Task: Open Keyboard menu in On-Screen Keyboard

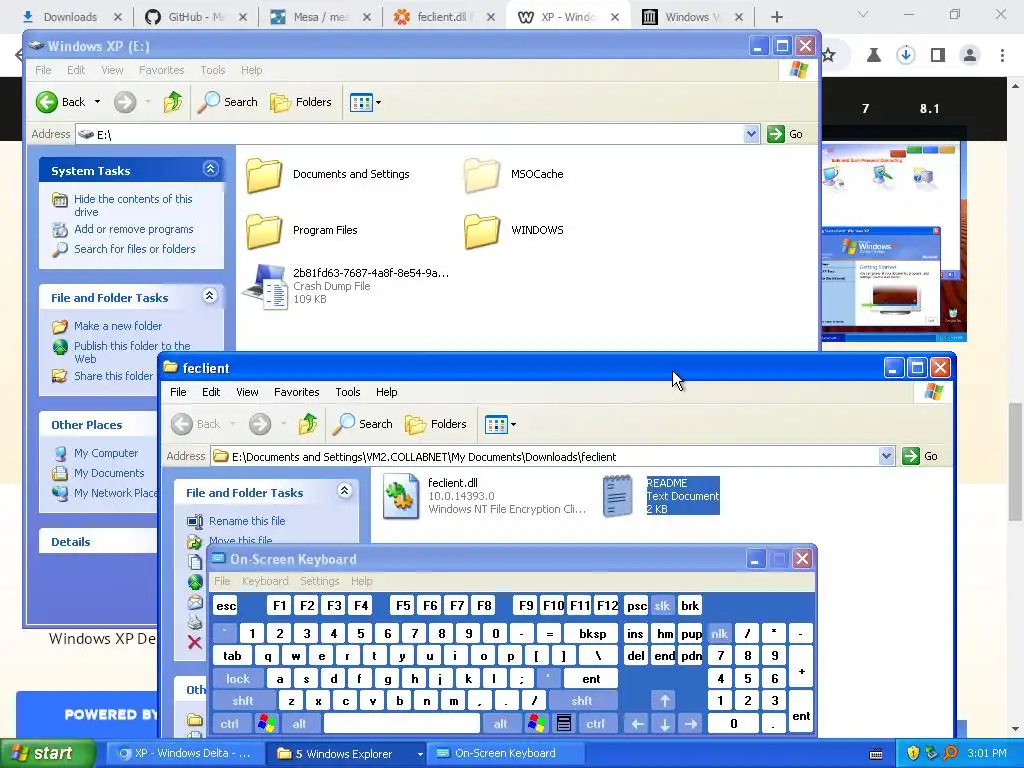Action: [x=264, y=581]
